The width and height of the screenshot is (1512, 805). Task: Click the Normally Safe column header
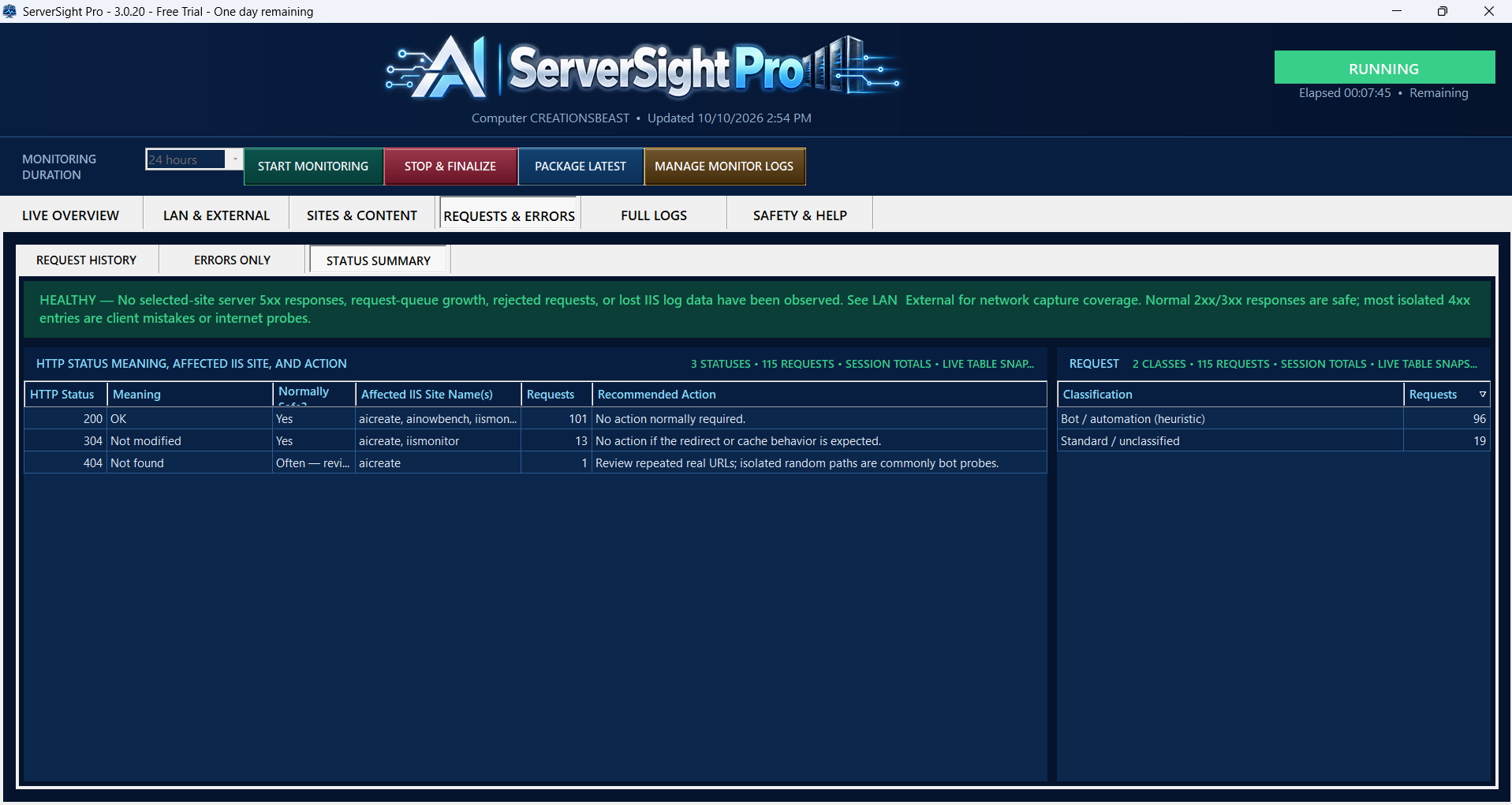coord(314,395)
